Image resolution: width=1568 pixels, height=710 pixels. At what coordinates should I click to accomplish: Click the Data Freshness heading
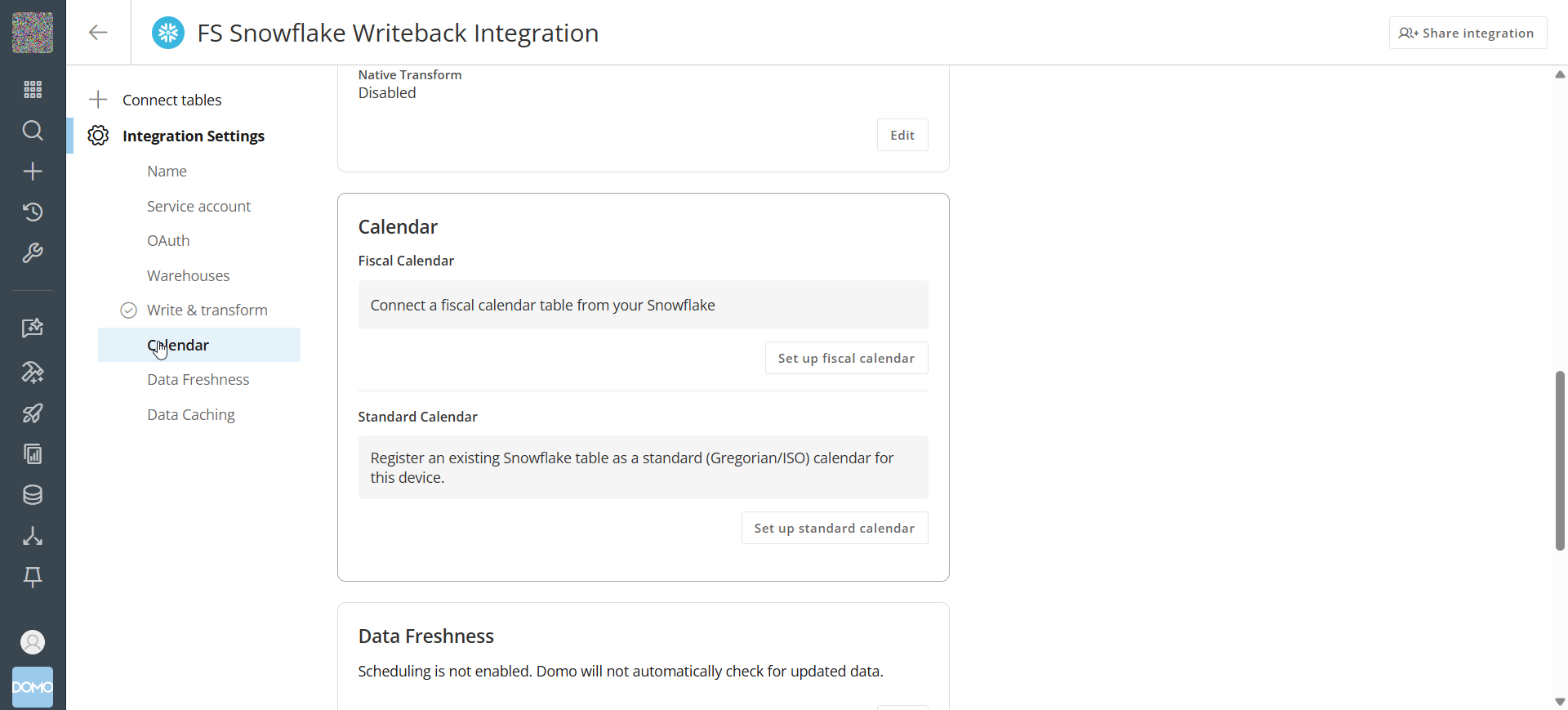pyautogui.click(x=425, y=636)
